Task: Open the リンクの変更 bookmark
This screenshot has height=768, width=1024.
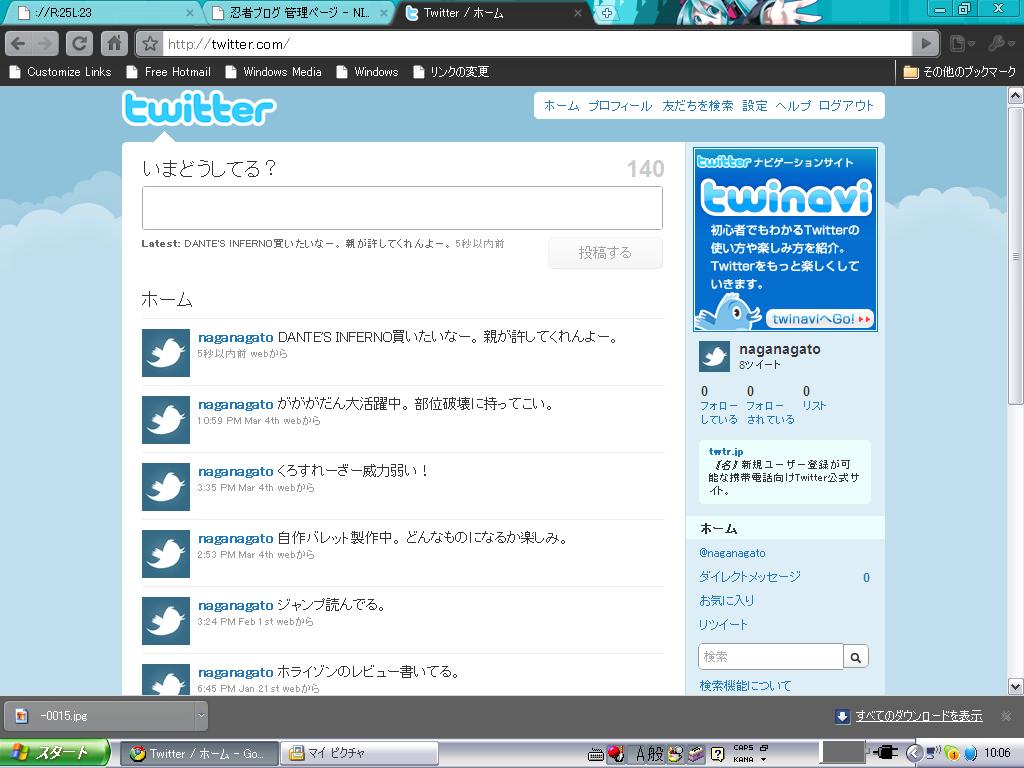Action: pyautogui.click(x=451, y=72)
